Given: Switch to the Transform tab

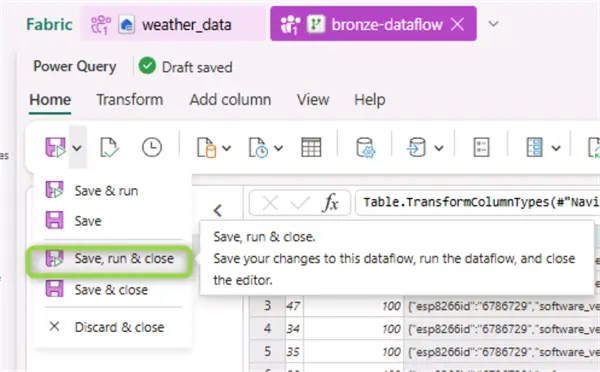Looking at the screenshot, I should pos(130,100).
